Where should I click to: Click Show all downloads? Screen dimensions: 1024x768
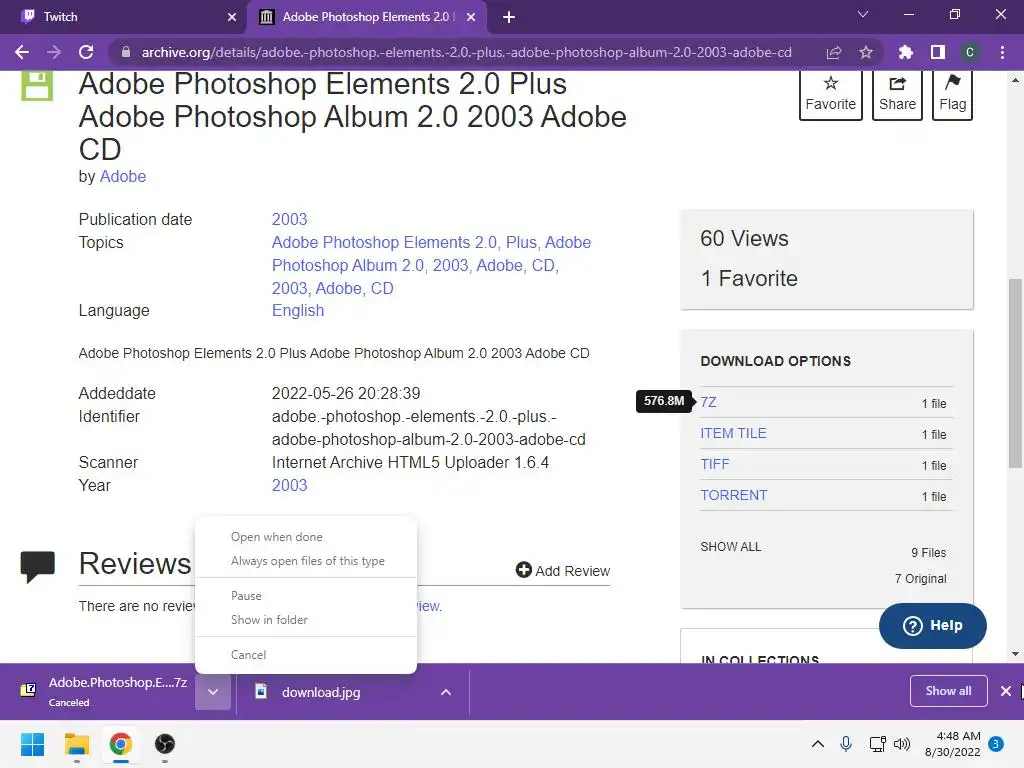click(948, 691)
